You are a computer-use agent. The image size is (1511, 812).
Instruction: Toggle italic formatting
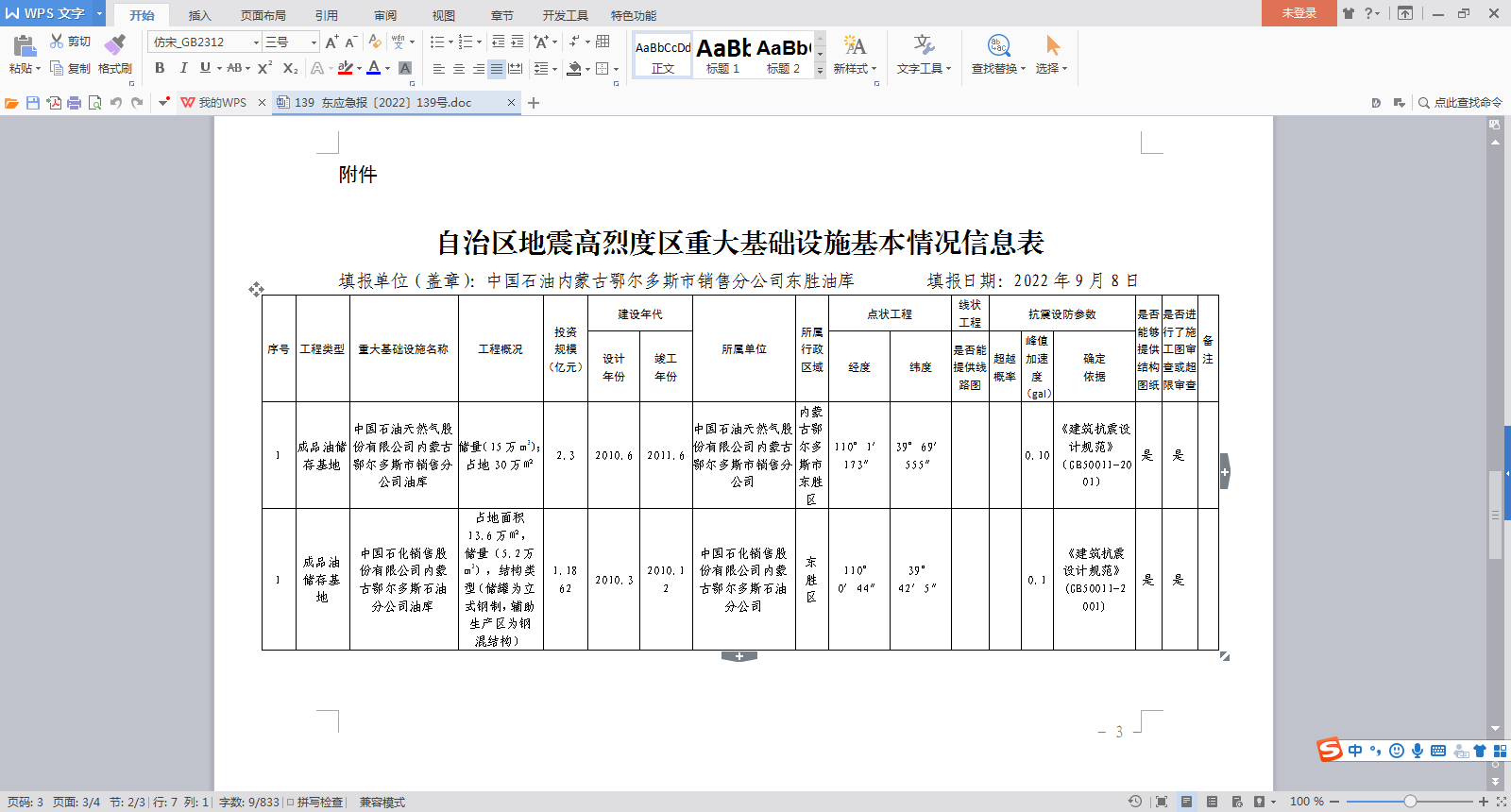[183, 68]
